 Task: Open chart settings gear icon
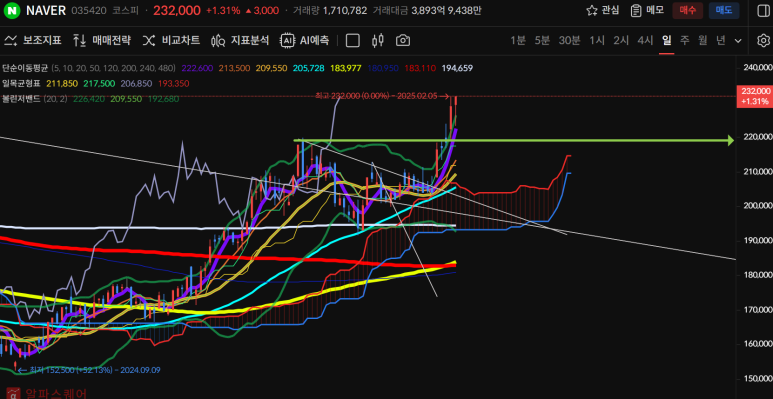pyautogui.click(x=763, y=40)
